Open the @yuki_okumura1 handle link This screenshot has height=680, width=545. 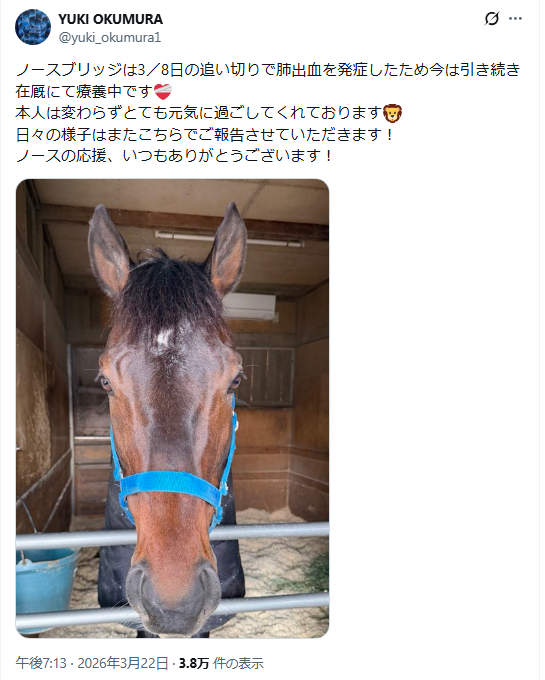tap(110, 38)
